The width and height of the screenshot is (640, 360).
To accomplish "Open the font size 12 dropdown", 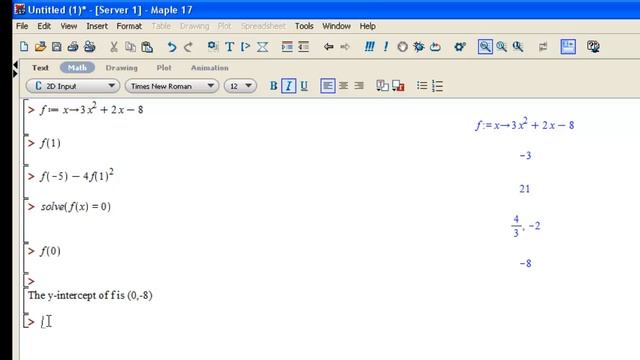I will pyautogui.click(x=240, y=86).
